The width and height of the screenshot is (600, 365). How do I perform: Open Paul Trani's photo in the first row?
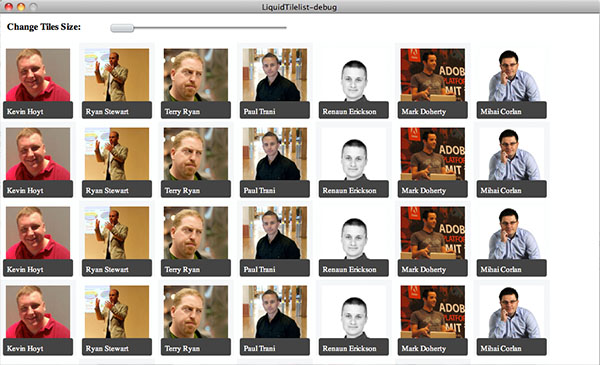[x=275, y=75]
